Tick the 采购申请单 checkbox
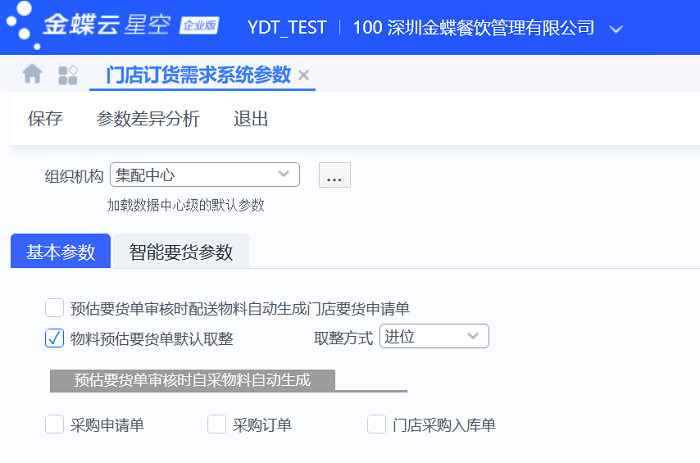700x463 pixels. (x=55, y=425)
